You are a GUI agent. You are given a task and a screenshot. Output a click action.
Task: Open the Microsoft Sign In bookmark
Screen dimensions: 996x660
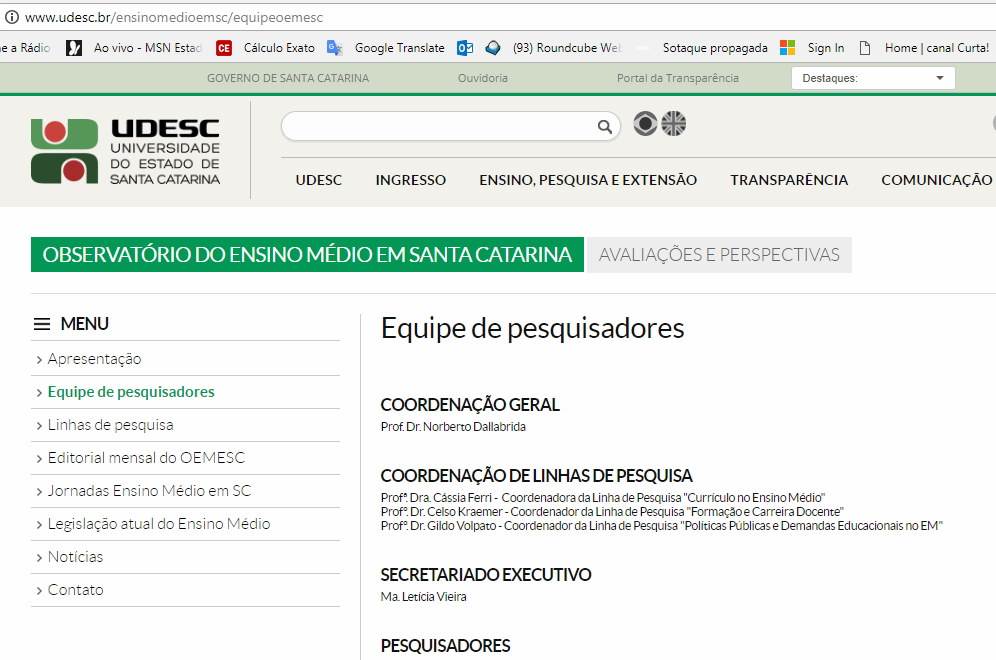pos(813,48)
